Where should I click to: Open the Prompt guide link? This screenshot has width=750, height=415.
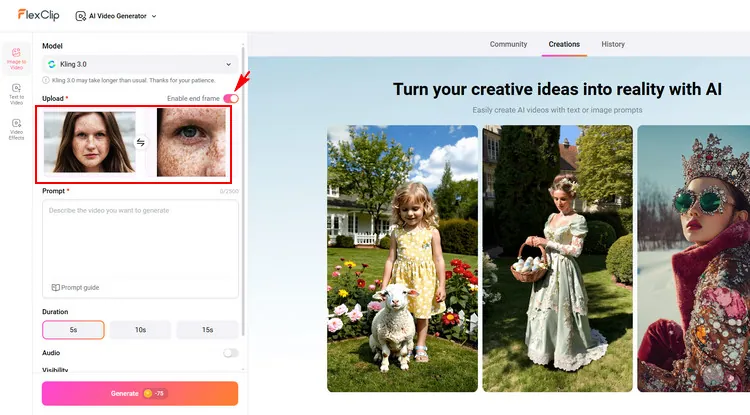coord(75,287)
